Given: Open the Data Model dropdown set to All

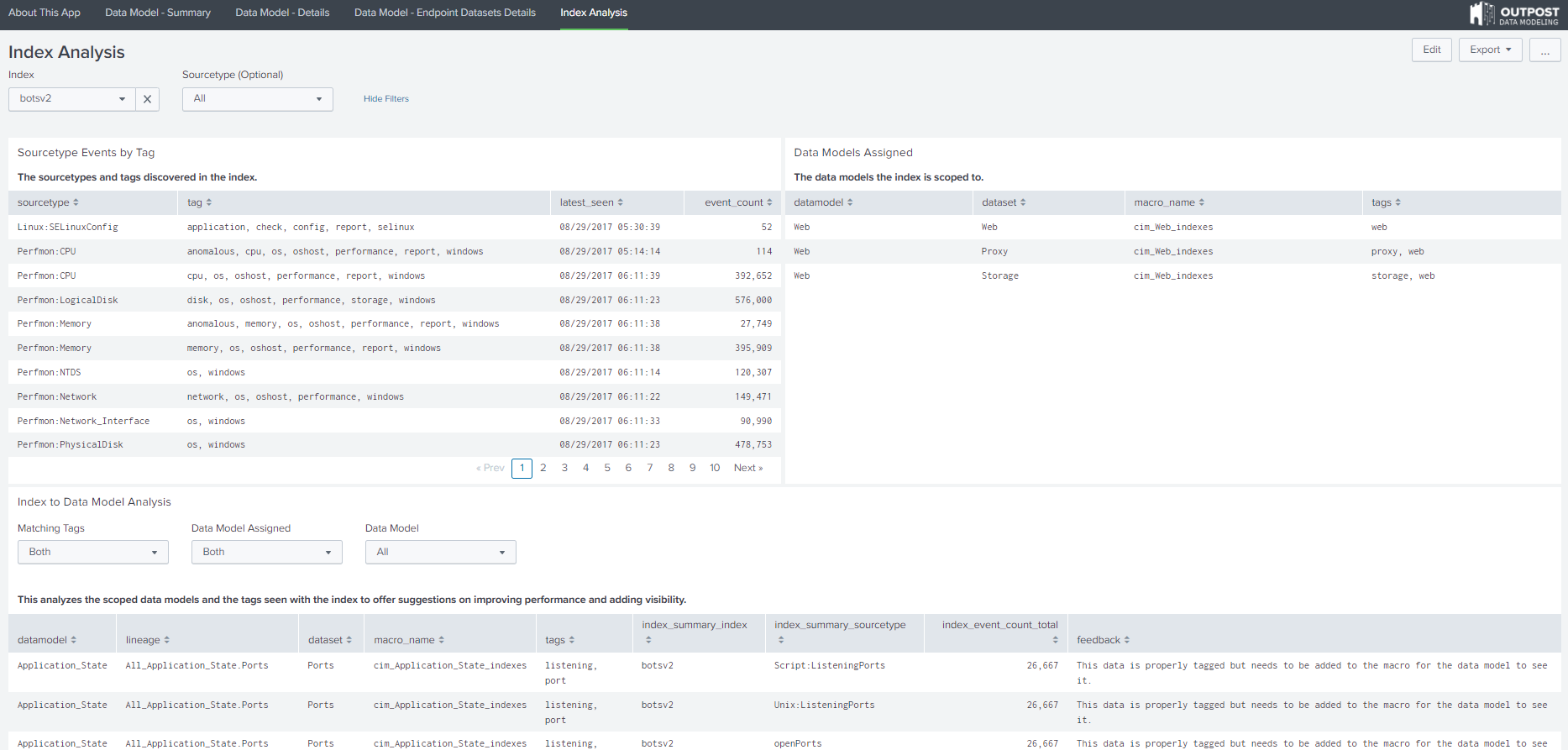Looking at the screenshot, I should point(441,552).
